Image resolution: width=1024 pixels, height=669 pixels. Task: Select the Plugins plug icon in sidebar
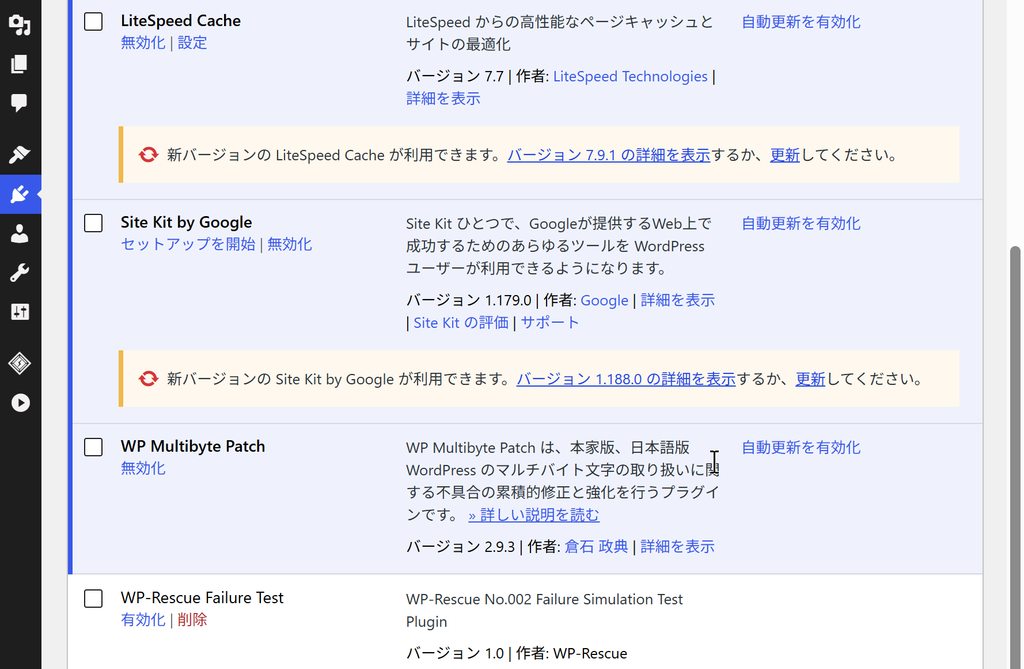tap(20, 194)
